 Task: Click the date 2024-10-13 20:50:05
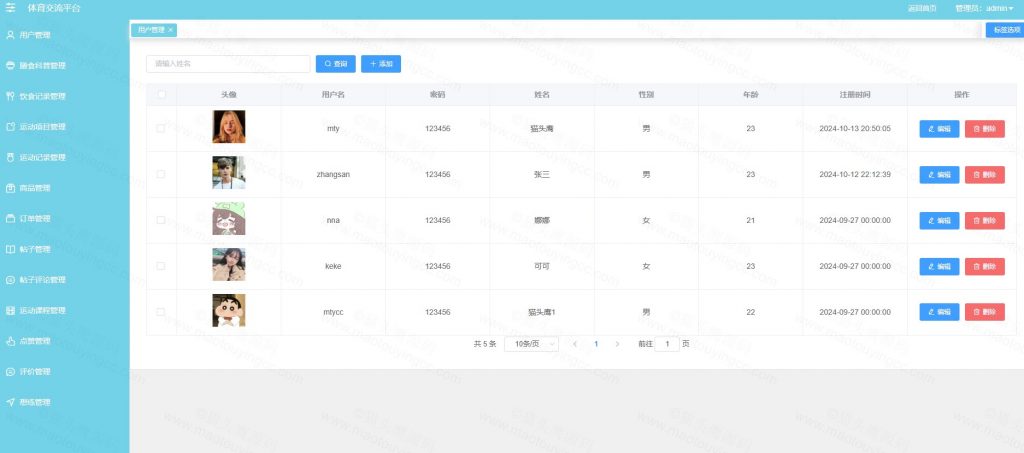tap(855, 129)
